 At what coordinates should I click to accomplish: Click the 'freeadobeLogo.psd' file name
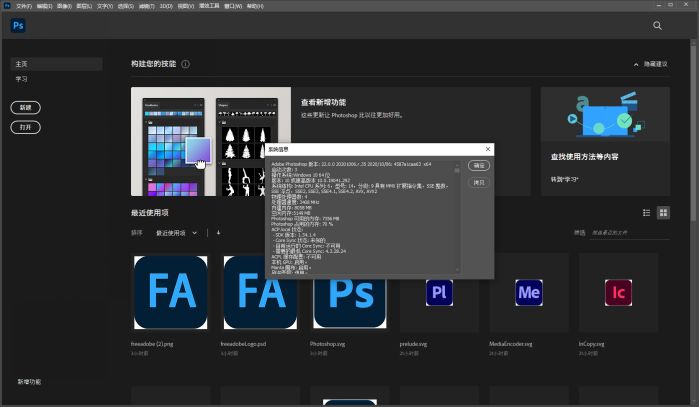pos(243,344)
